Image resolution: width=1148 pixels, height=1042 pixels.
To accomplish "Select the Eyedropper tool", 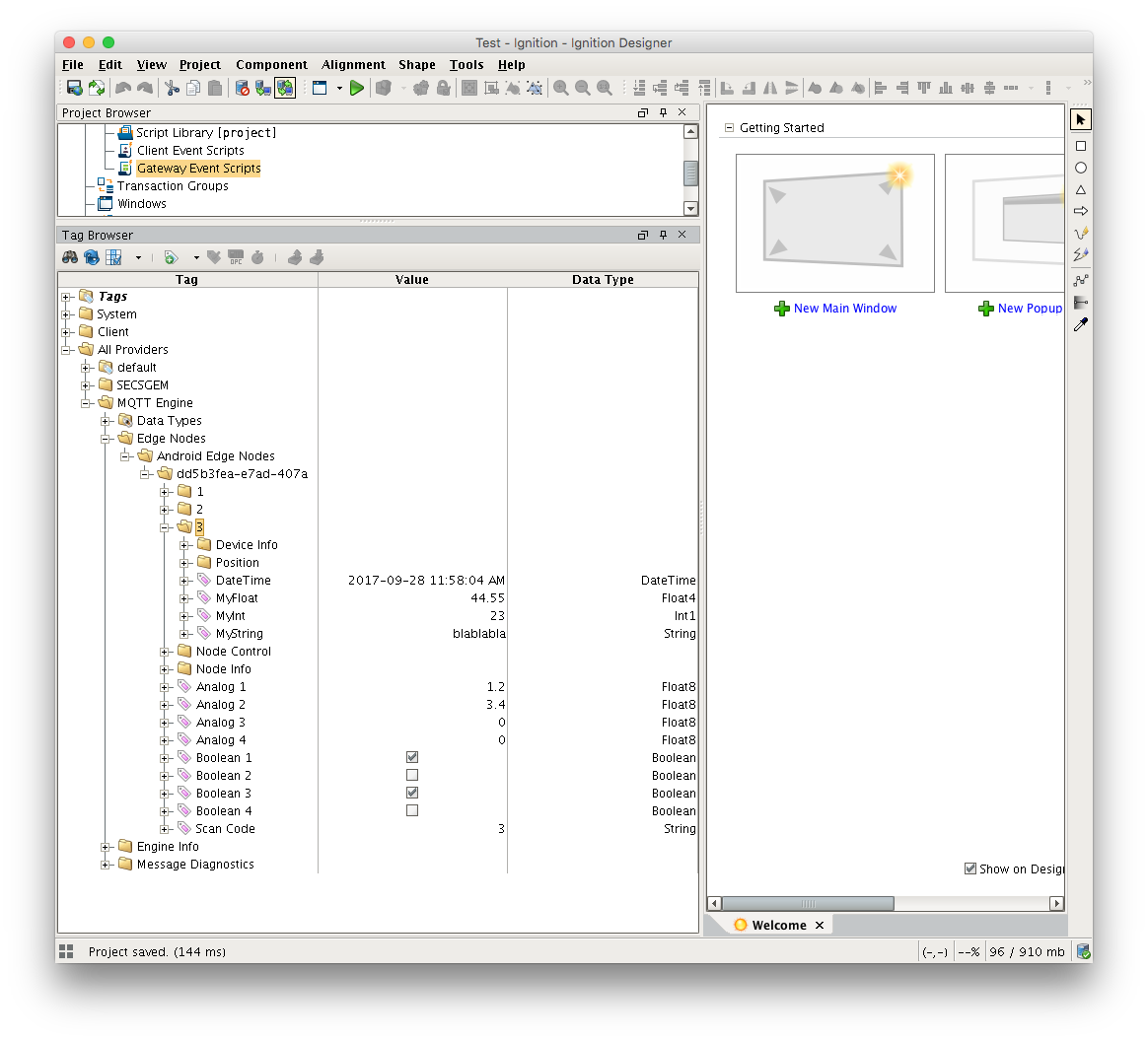I will [x=1081, y=324].
